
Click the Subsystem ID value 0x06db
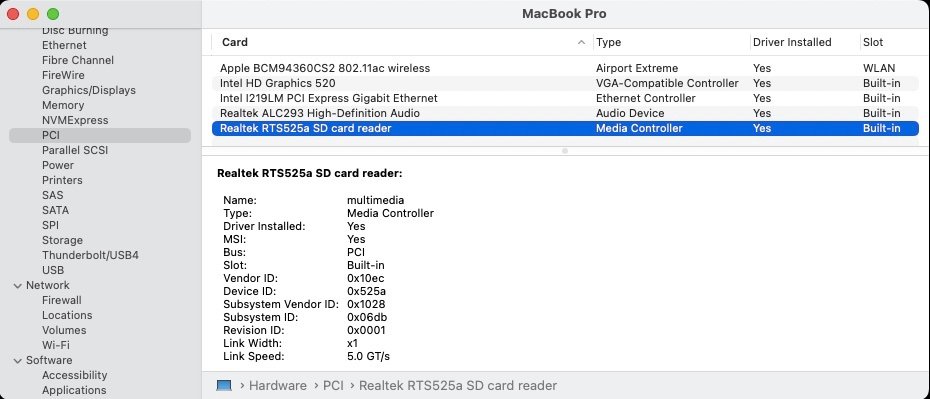click(367, 318)
